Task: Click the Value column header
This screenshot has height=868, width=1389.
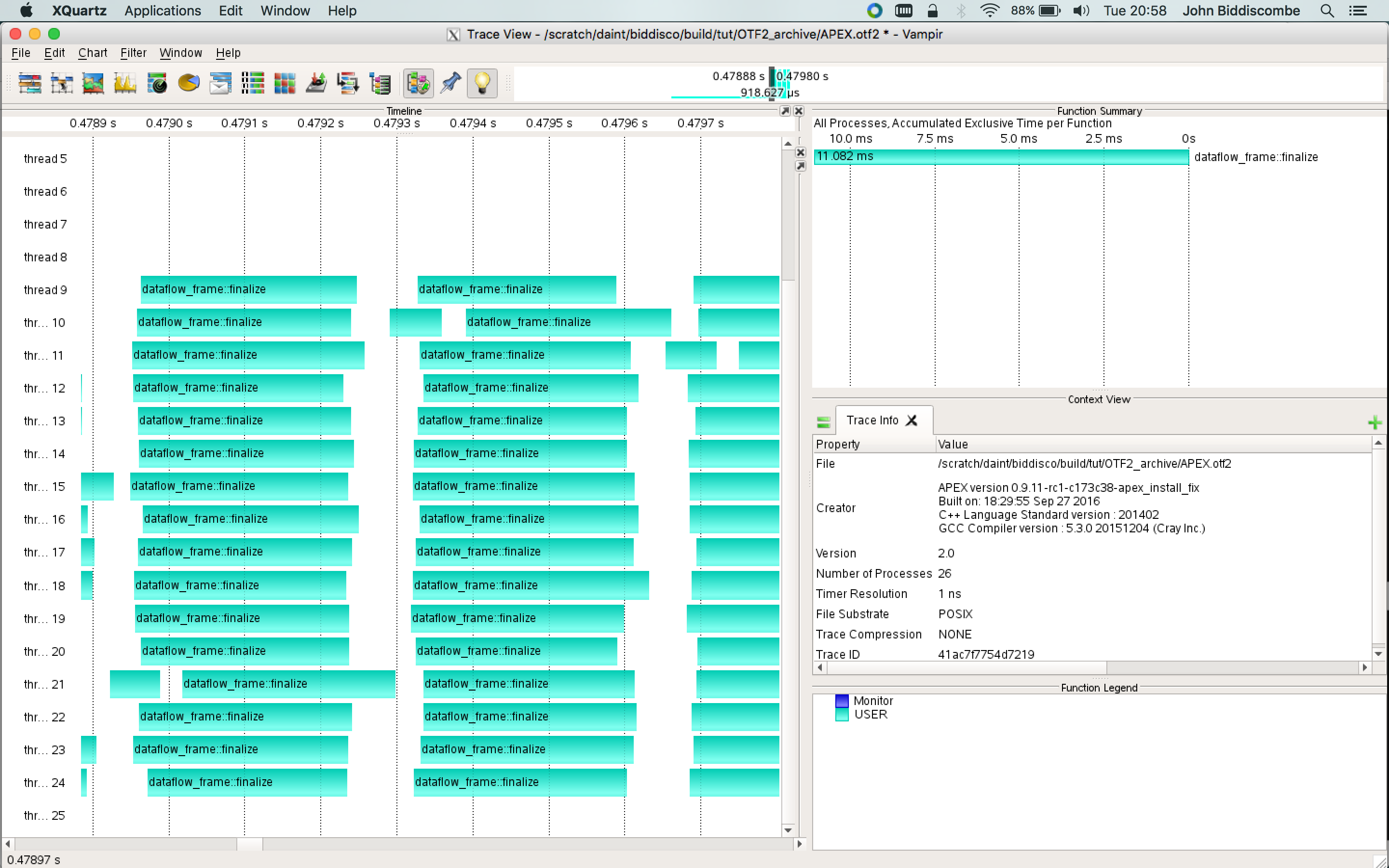Action: tap(1154, 444)
